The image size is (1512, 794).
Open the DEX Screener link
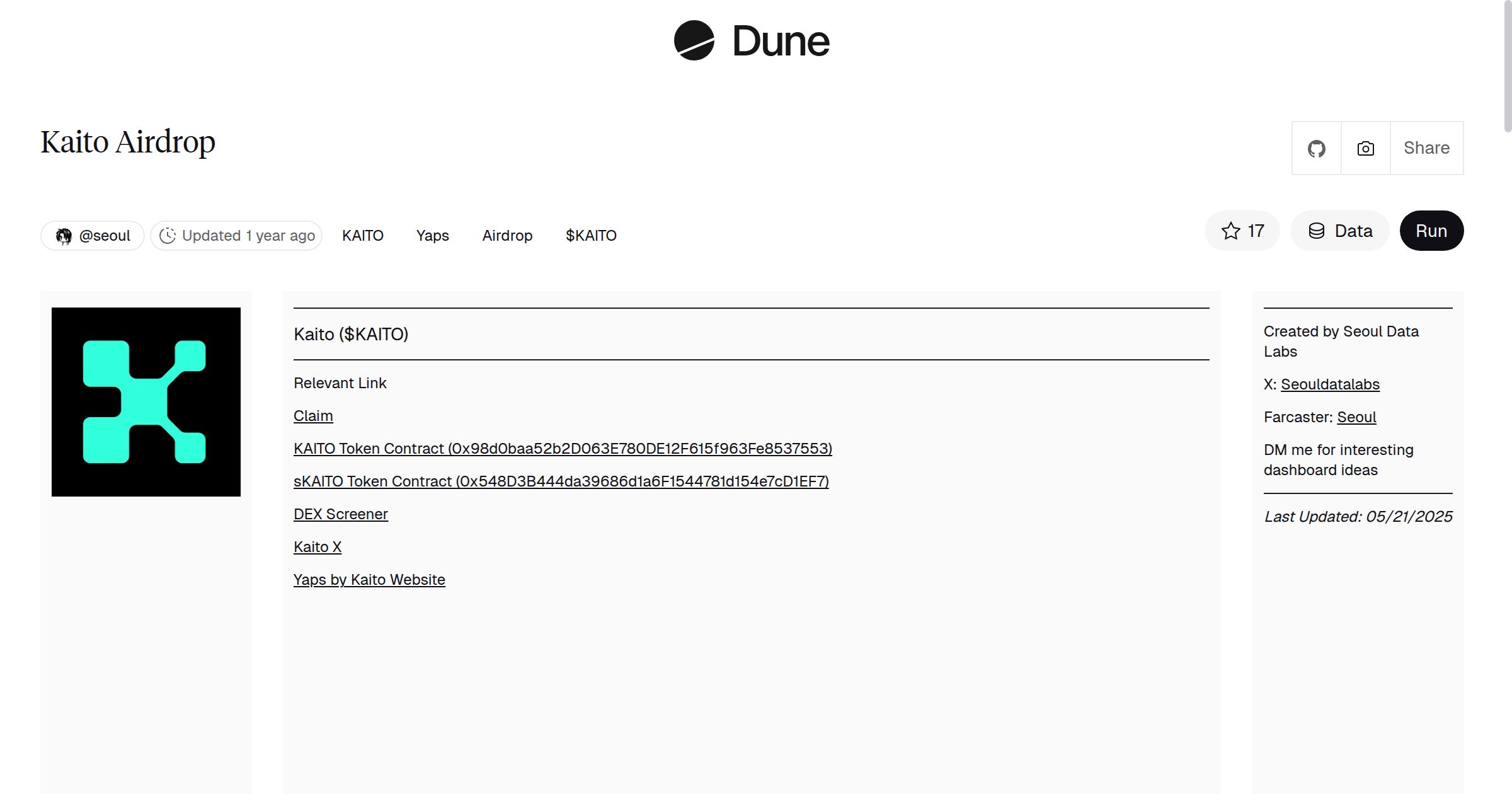tap(340, 514)
